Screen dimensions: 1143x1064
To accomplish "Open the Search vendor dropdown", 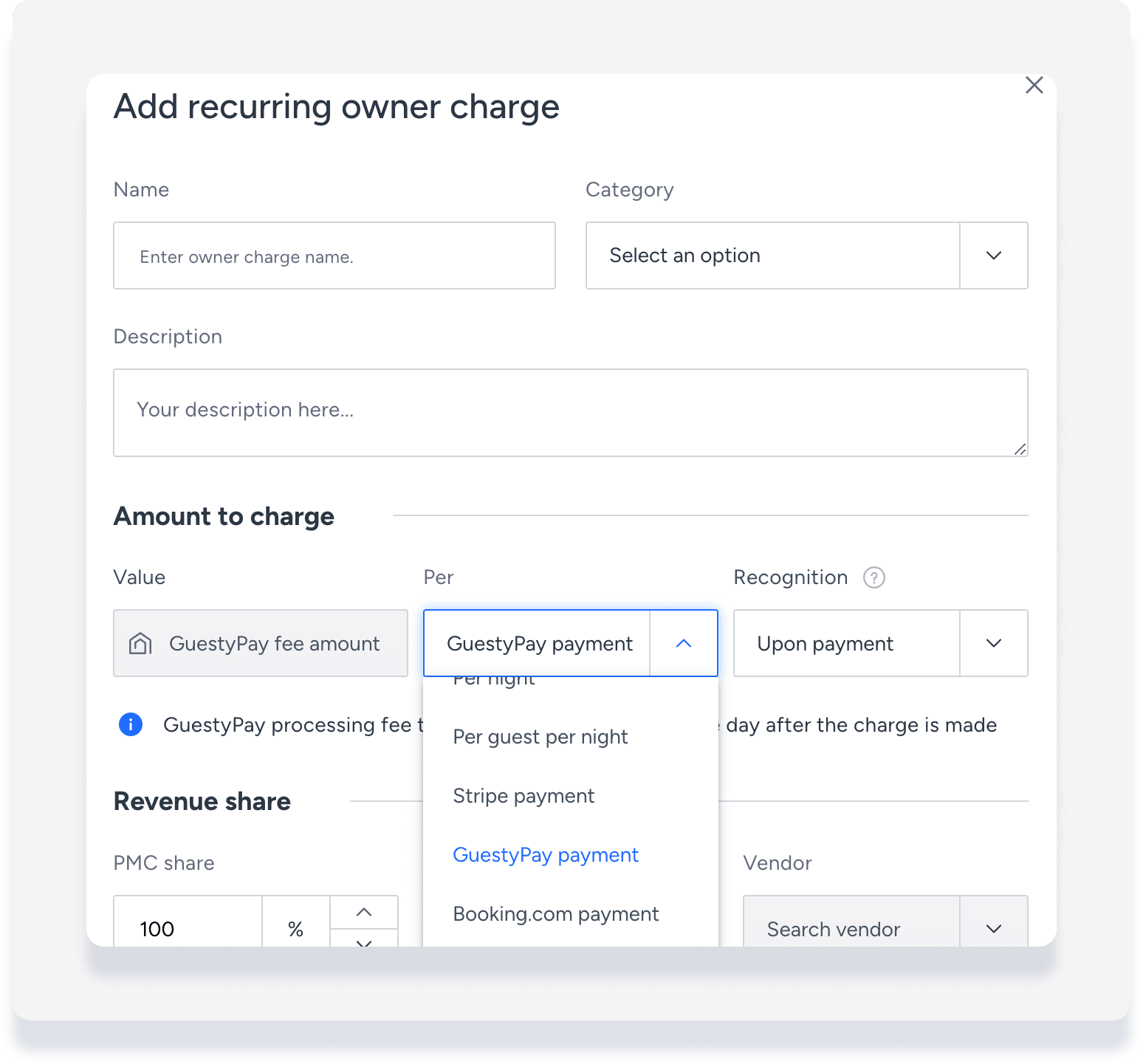I will click(x=885, y=921).
